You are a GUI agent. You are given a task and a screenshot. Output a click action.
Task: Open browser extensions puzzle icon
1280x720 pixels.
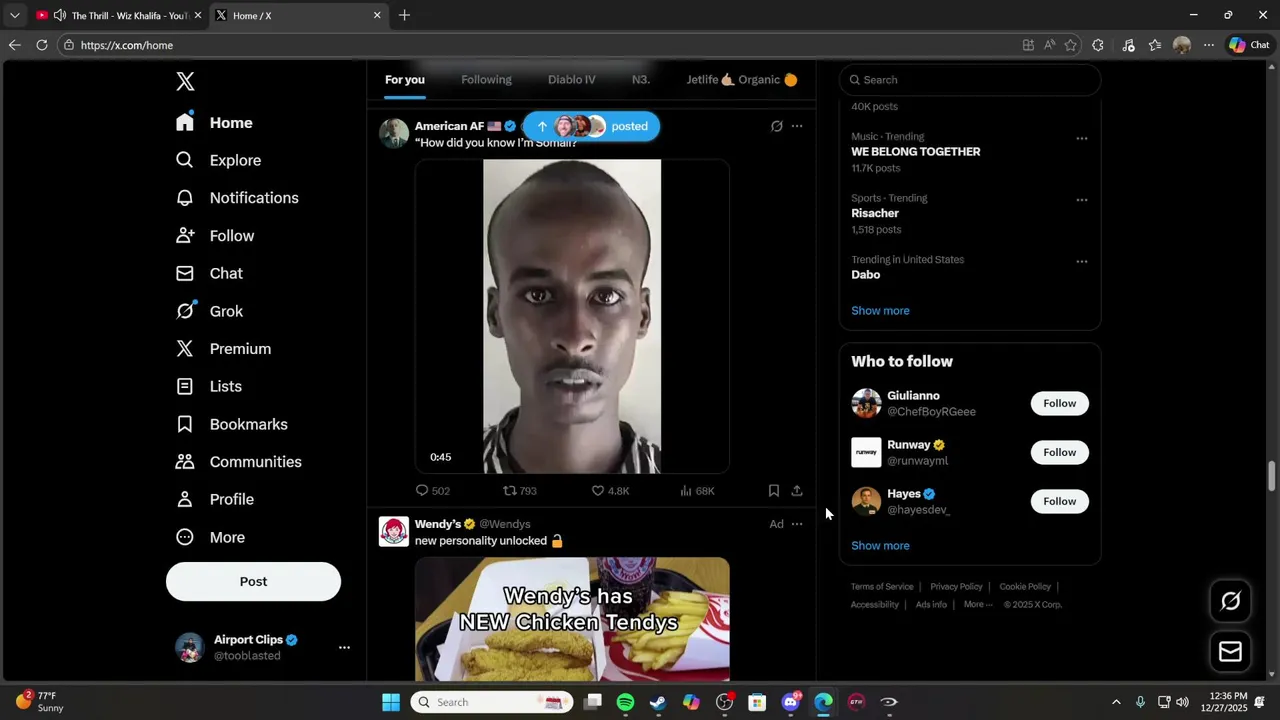[1098, 45]
